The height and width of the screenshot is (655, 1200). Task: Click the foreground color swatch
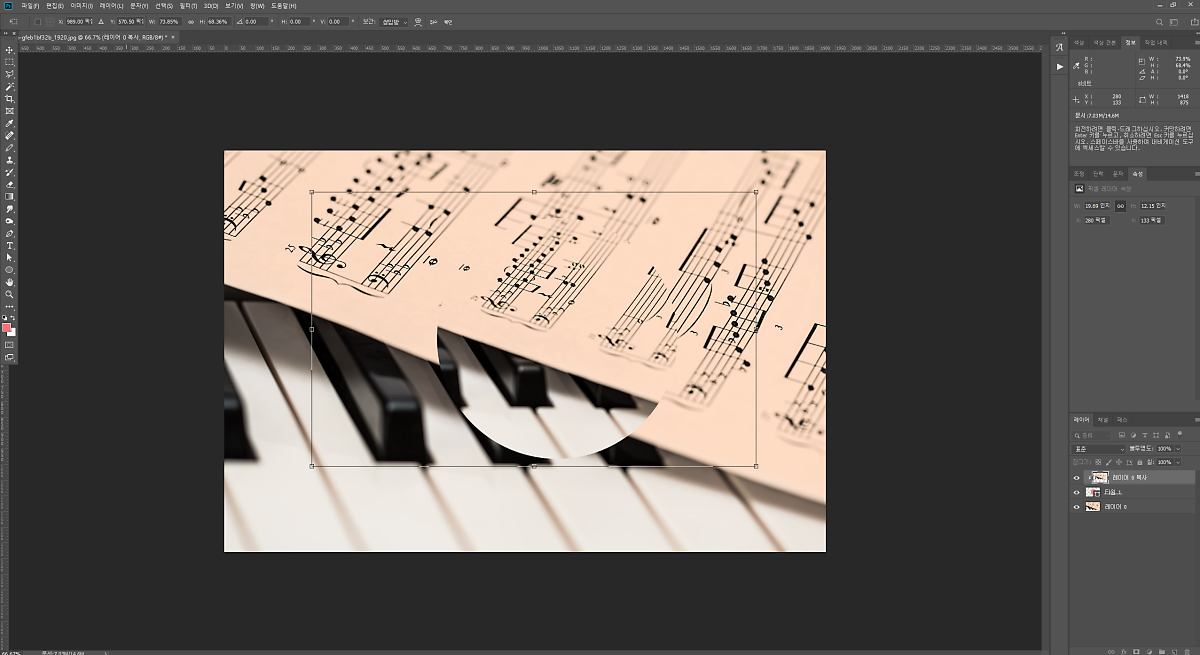point(7,327)
